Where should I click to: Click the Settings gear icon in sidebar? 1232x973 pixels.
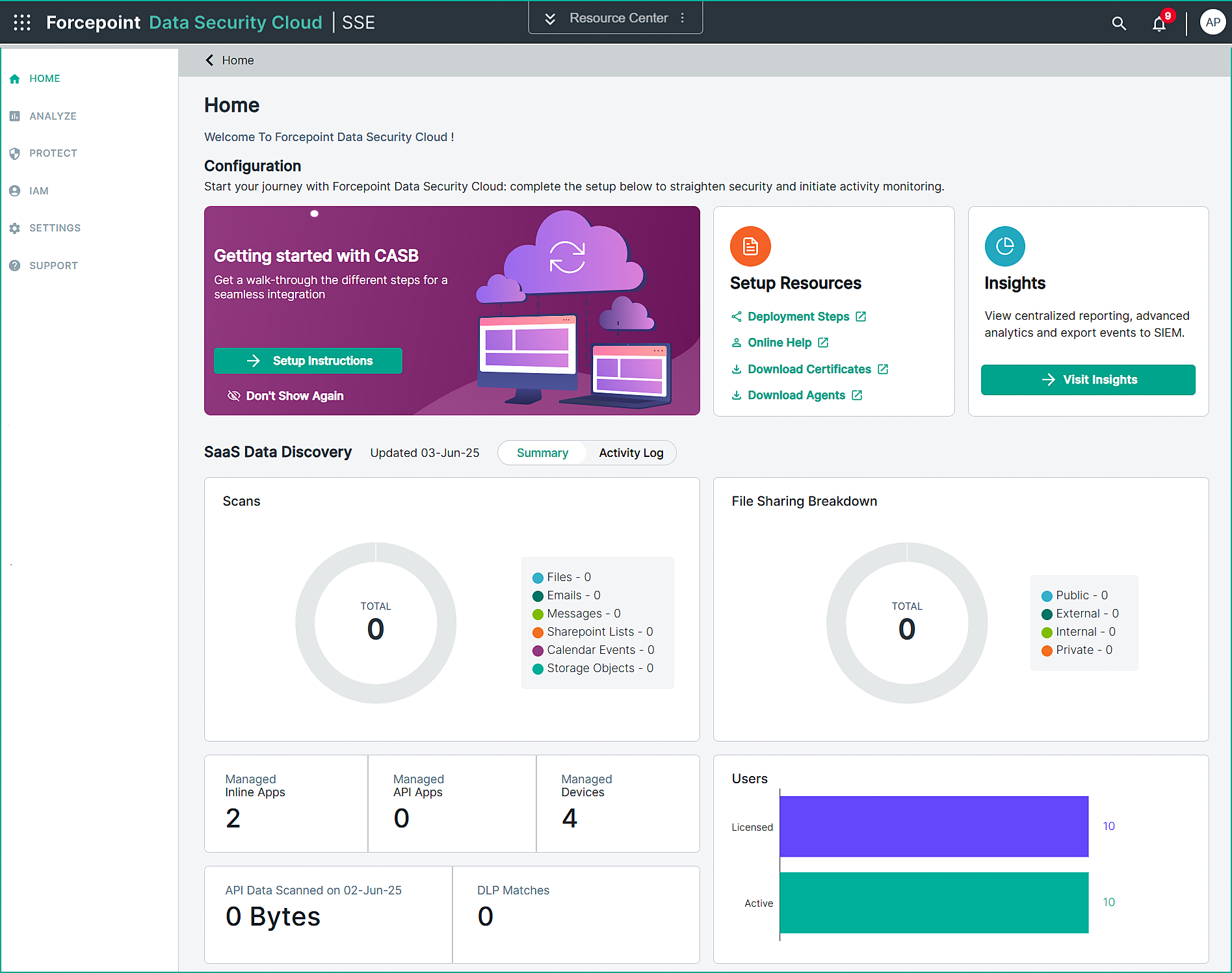[14, 228]
